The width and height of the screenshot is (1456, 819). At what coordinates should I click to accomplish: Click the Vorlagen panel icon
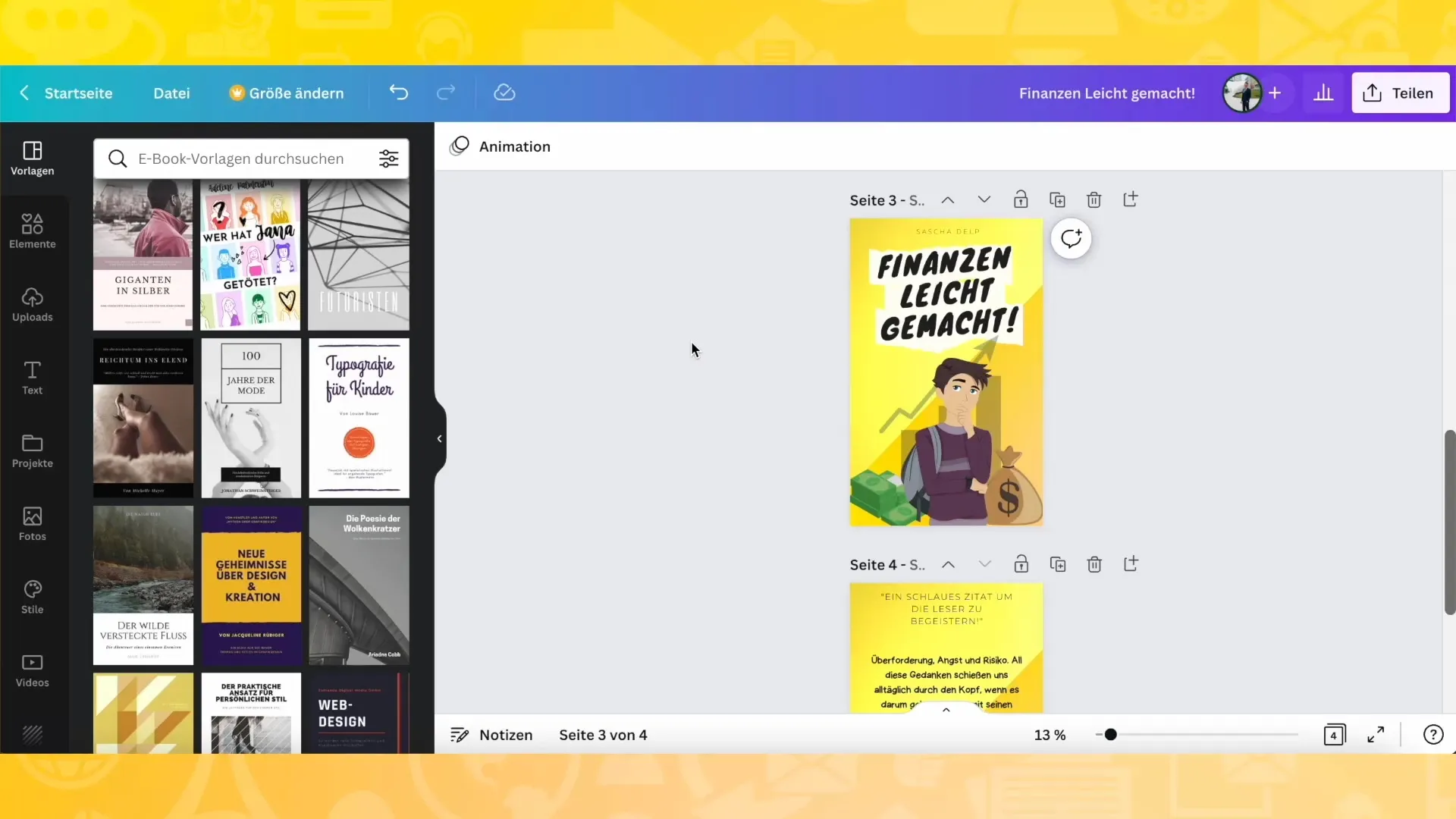(x=32, y=157)
